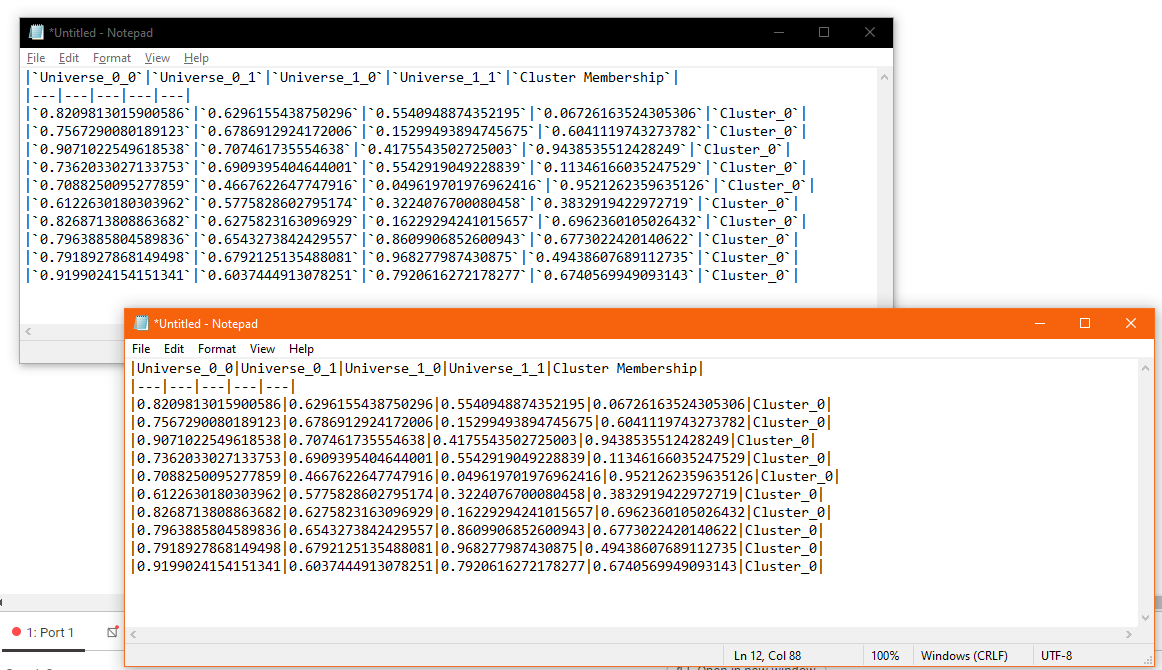1162x670 pixels.
Task: Click '0.6122630180303962' in orange Notepad
Action: click(209, 494)
